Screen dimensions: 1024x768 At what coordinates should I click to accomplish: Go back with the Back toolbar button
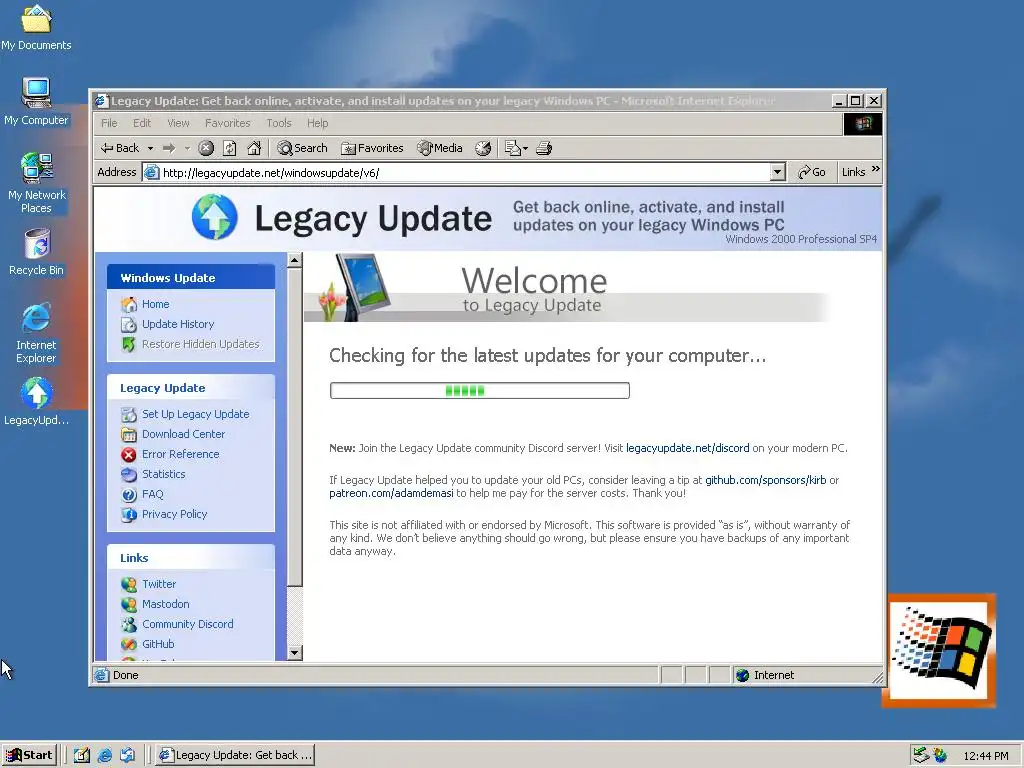click(x=120, y=148)
